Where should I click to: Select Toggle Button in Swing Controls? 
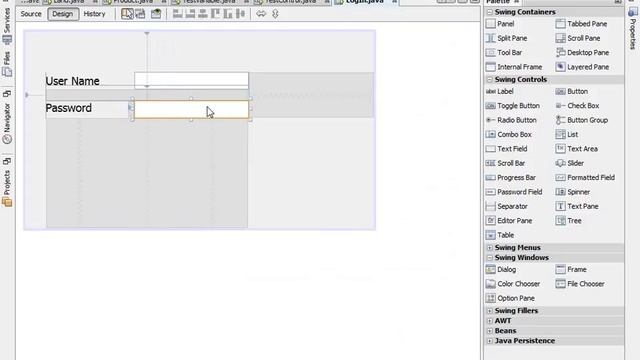point(513,106)
